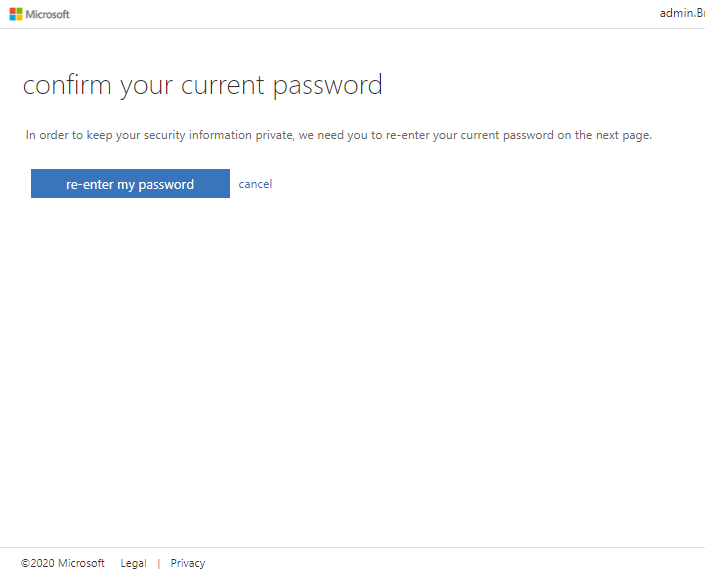This screenshot has width=705, height=576.
Task: Click the ©2020 Microsoft copyright text
Action: (62, 563)
